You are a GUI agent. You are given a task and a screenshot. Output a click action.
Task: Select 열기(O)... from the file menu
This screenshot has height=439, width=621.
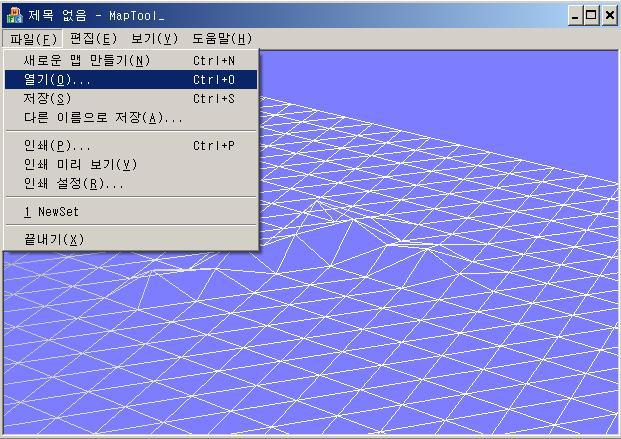[131, 80]
